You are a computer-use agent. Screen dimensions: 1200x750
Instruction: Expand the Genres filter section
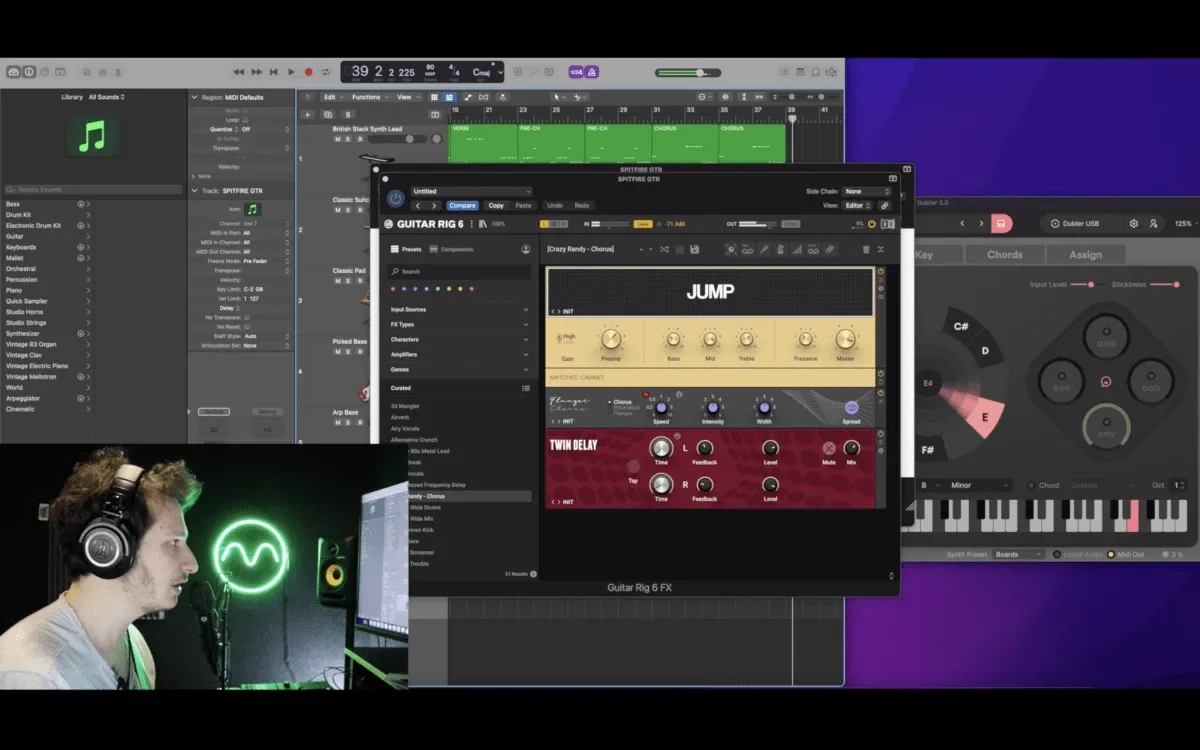(x=460, y=370)
